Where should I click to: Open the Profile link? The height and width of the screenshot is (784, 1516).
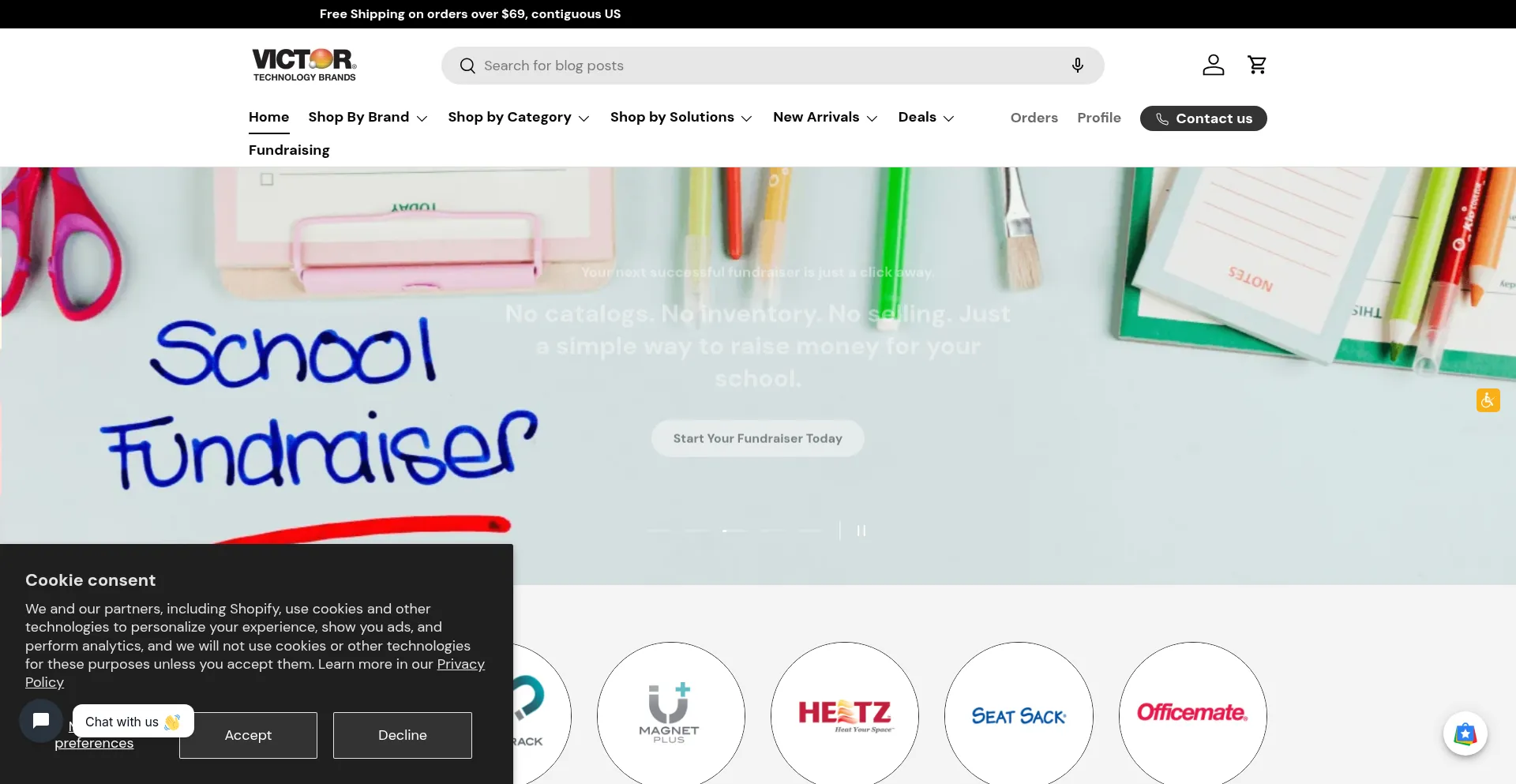coord(1098,118)
